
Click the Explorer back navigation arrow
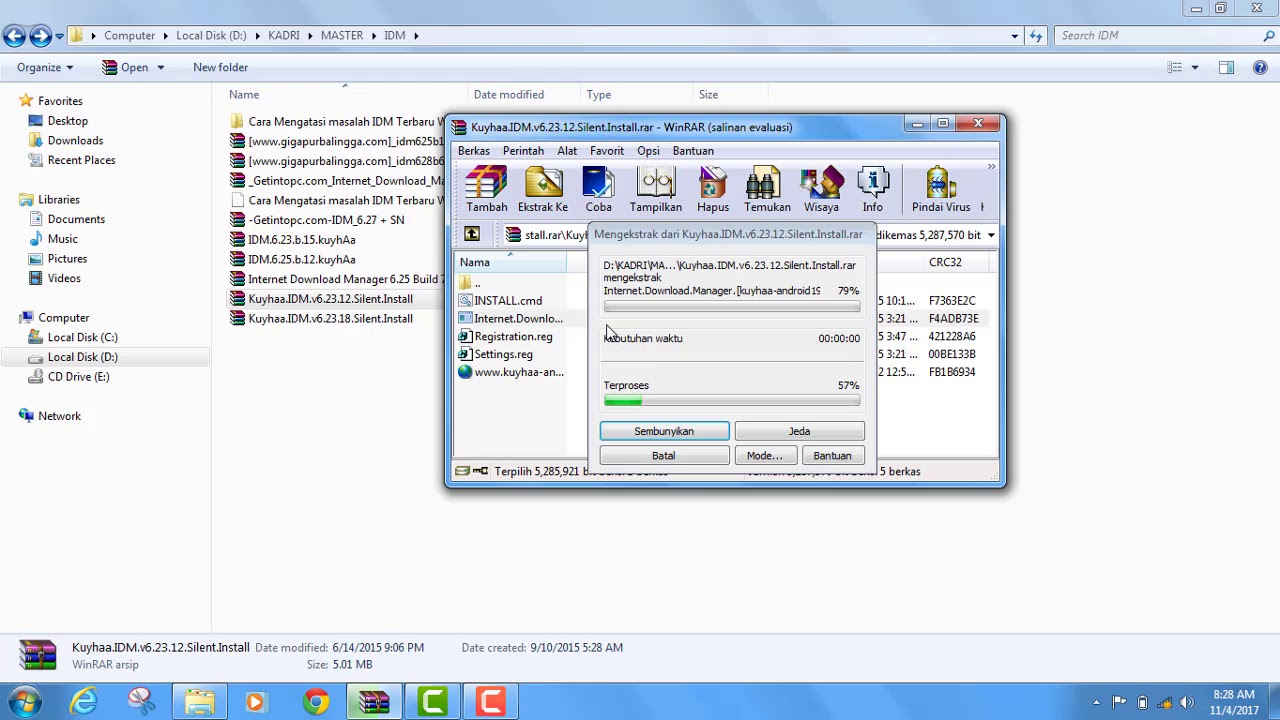pyautogui.click(x=14, y=36)
